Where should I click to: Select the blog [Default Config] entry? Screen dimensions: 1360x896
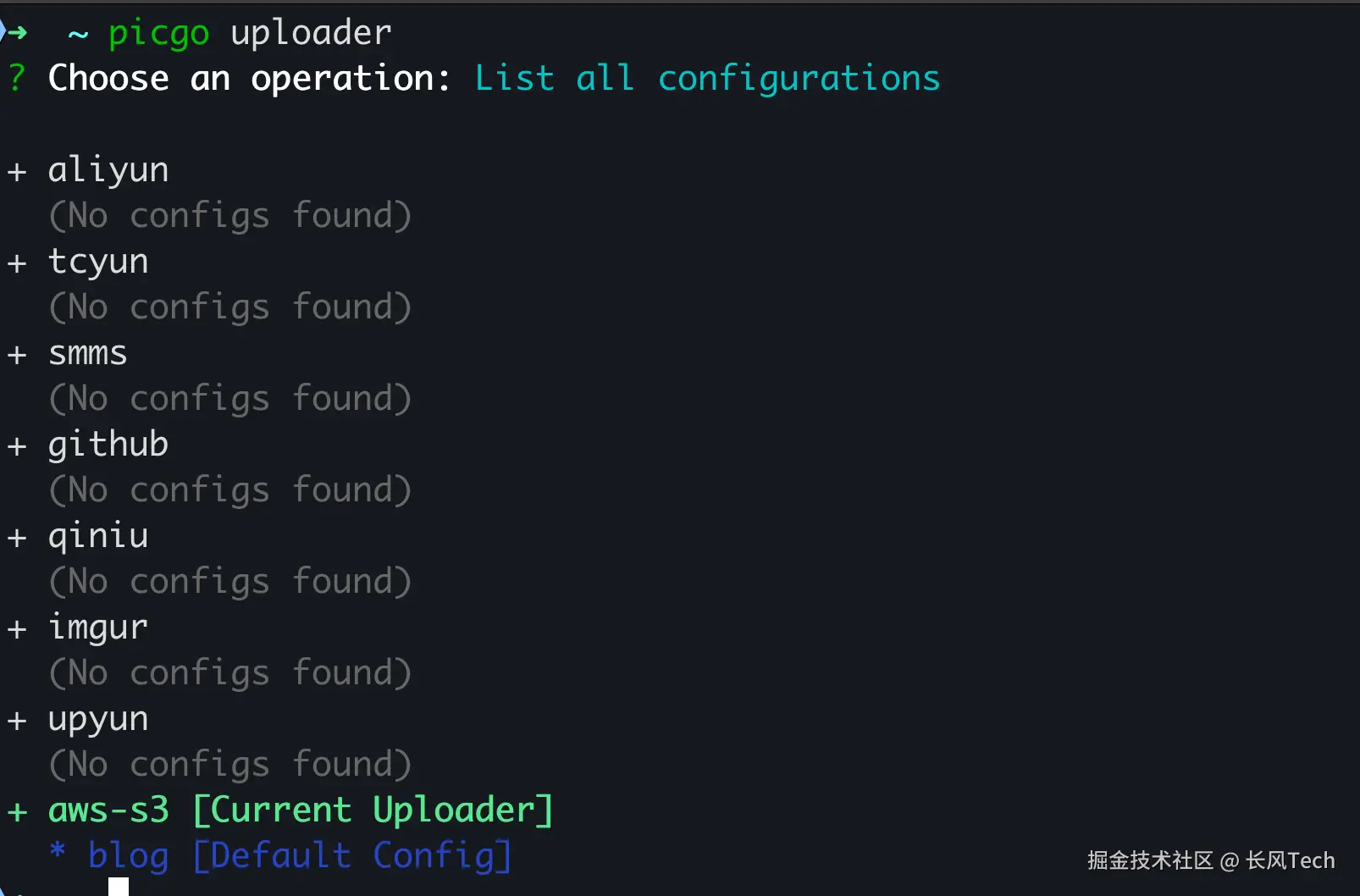coord(300,855)
